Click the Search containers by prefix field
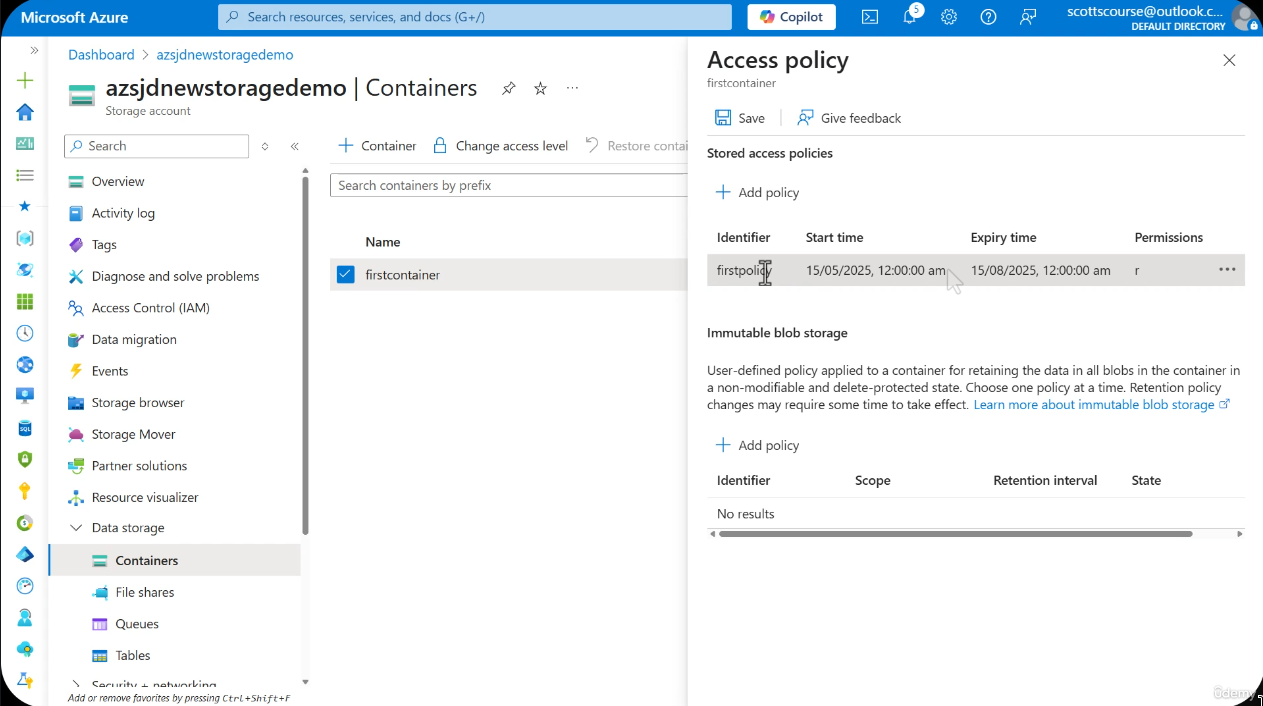This screenshot has height=706, width=1263. pos(508,185)
